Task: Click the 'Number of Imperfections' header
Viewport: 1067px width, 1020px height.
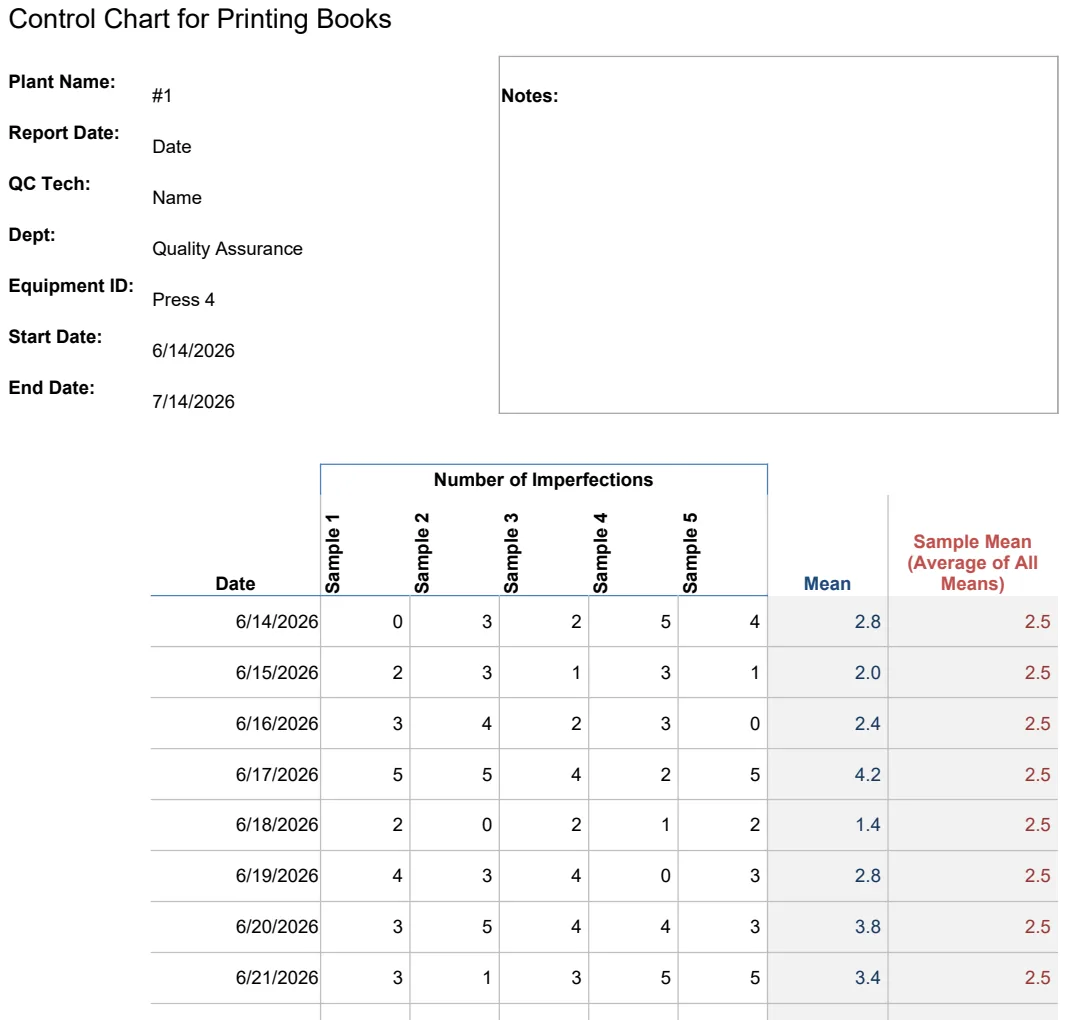Action: [544, 480]
